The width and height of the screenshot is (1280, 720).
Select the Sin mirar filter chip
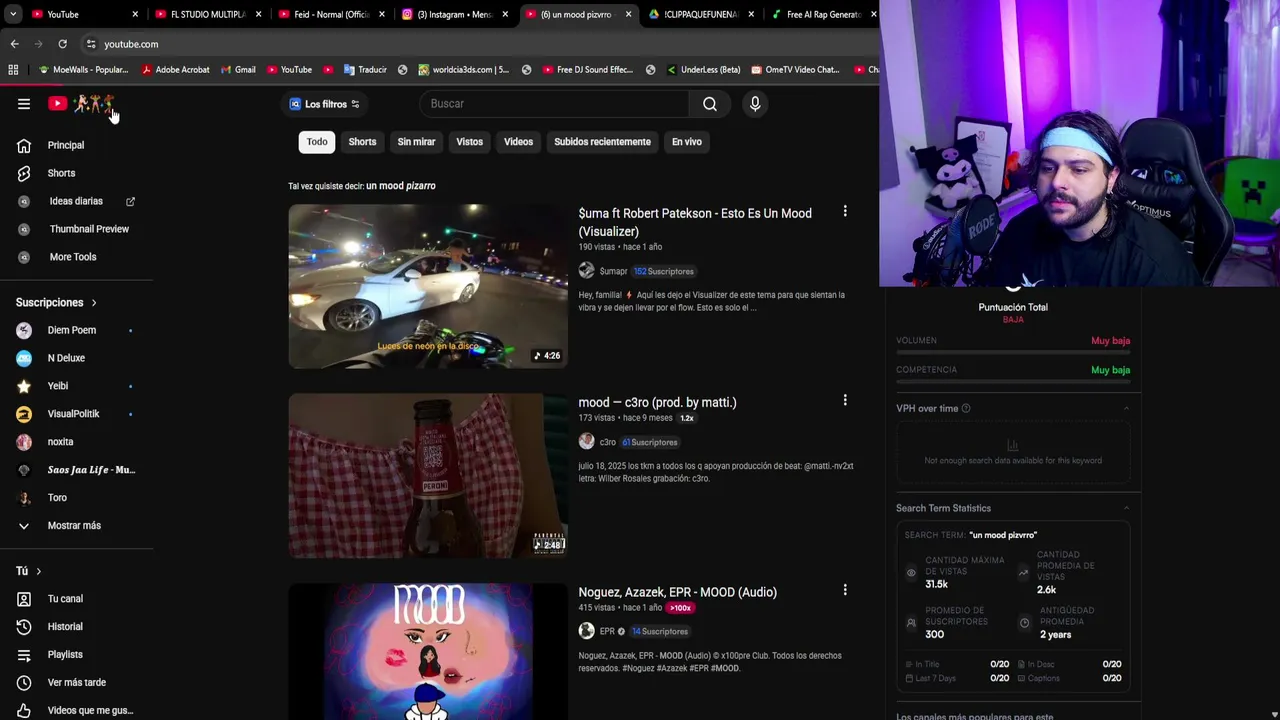point(416,142)
